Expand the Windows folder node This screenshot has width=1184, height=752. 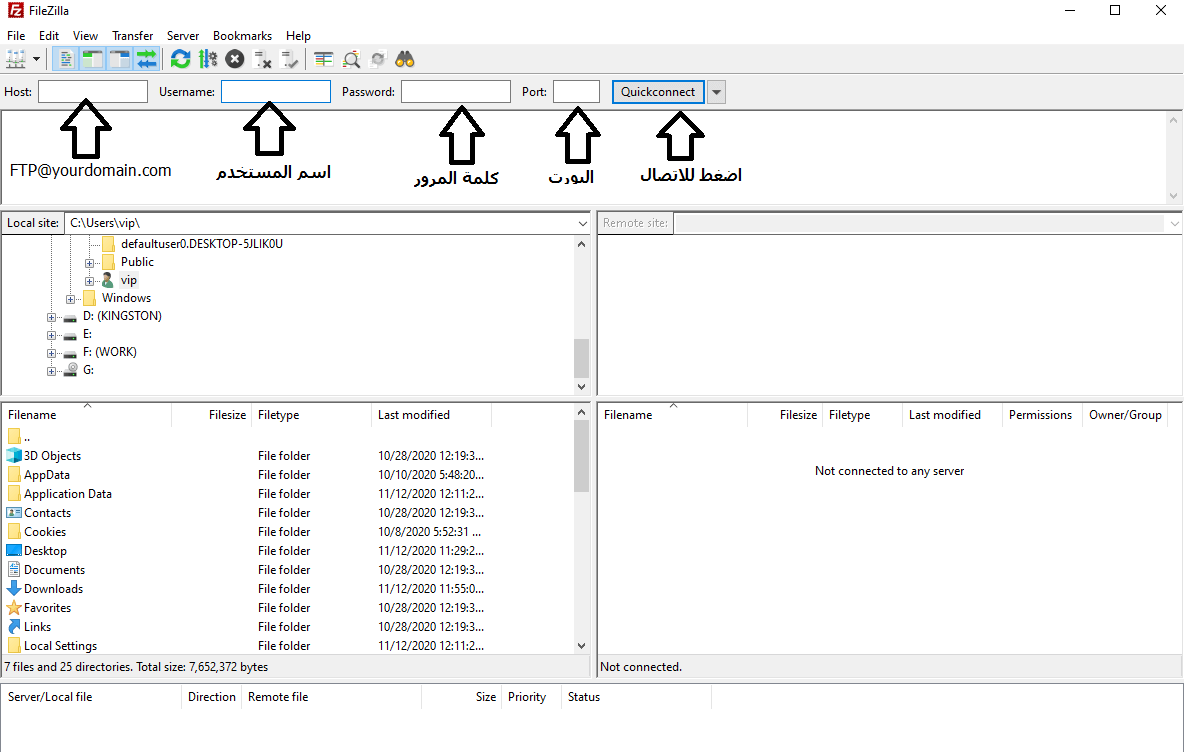pyautogui.click(x=70, y=299)
